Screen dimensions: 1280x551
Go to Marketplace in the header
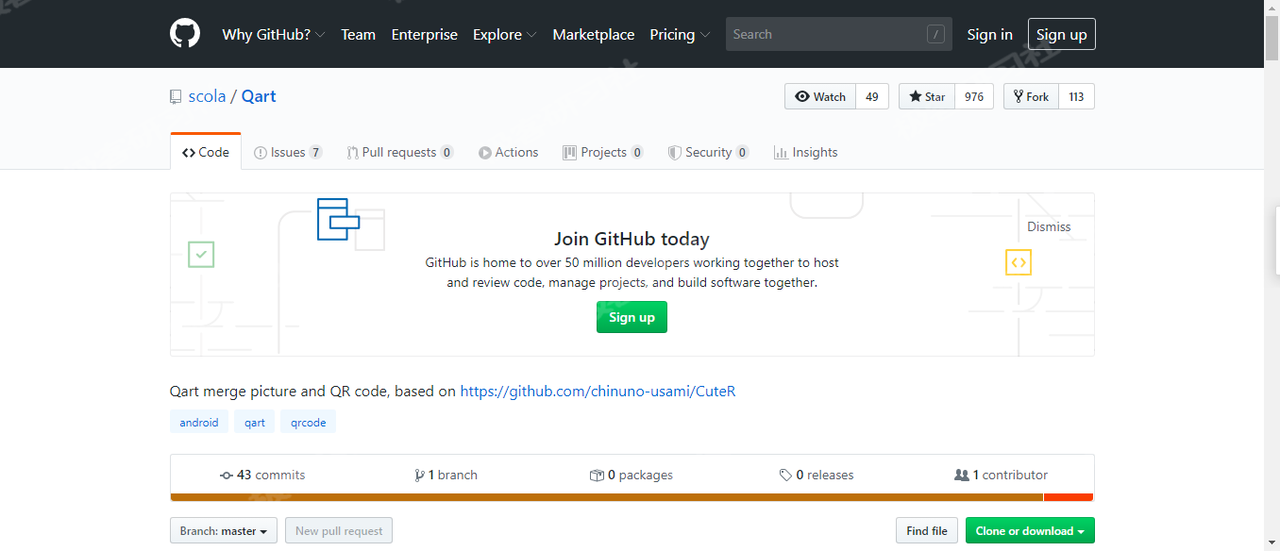593,34
